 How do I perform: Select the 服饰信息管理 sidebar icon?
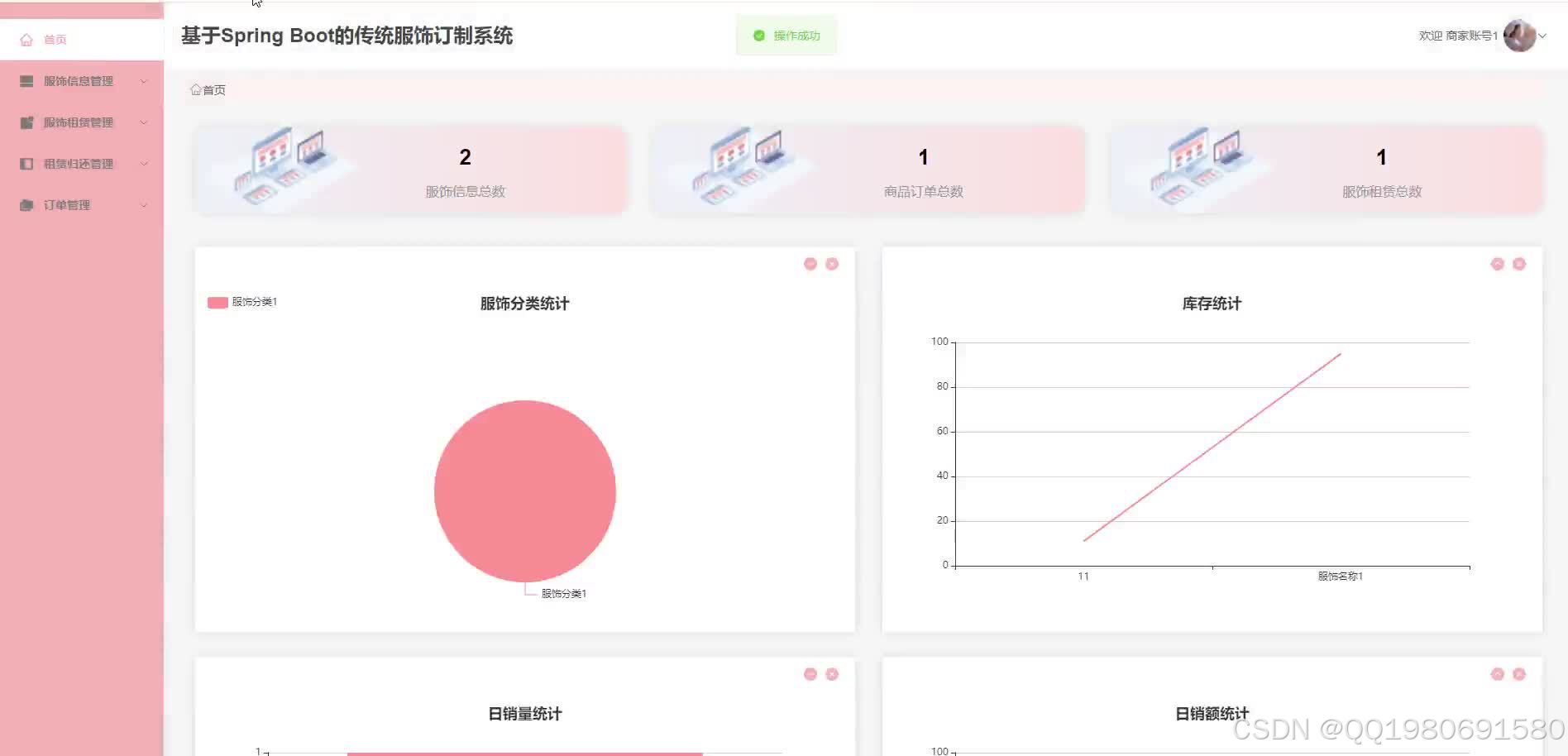25,80
